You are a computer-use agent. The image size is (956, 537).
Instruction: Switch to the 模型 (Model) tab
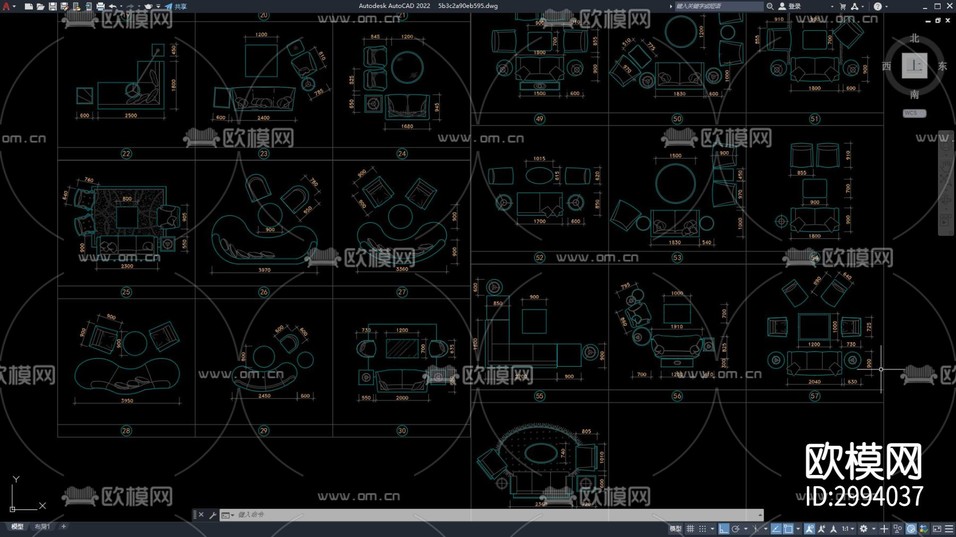coord(17,527)
